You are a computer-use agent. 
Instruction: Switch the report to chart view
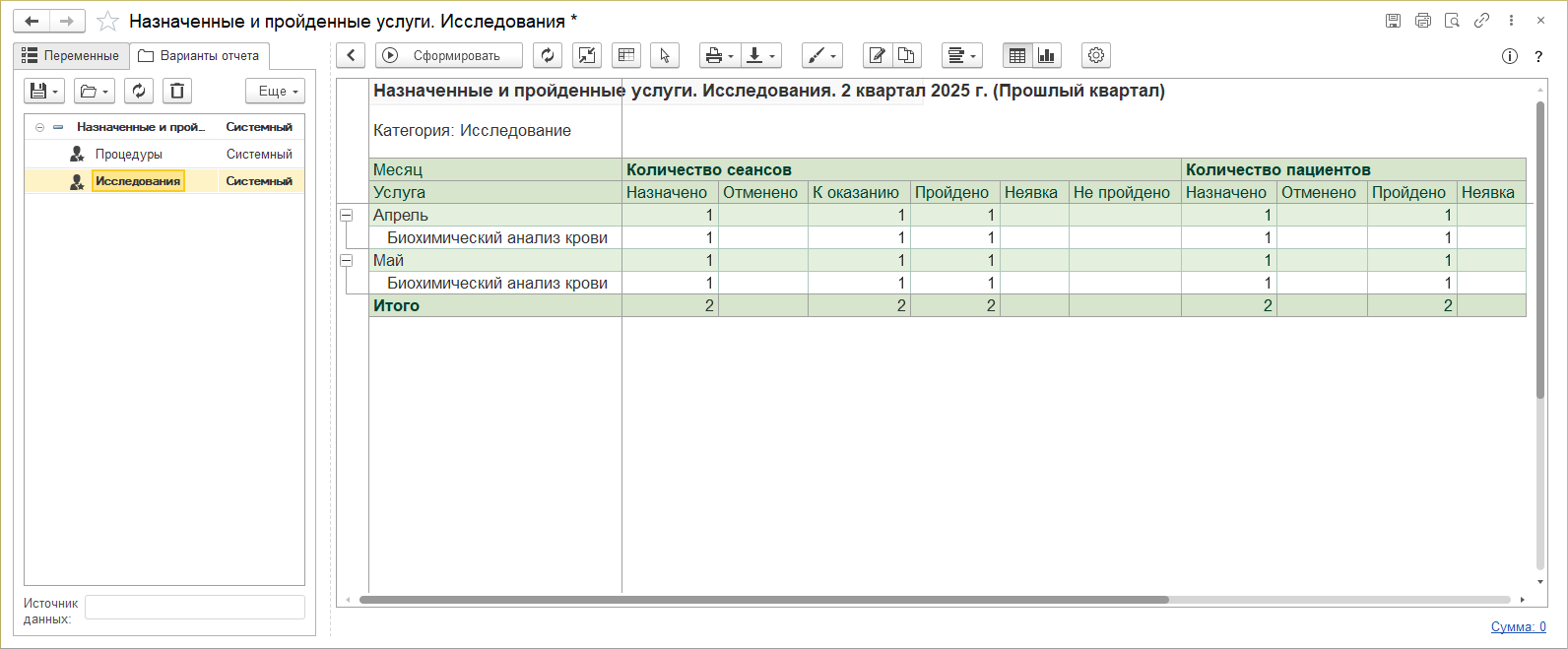click(x=1046, y=56)
